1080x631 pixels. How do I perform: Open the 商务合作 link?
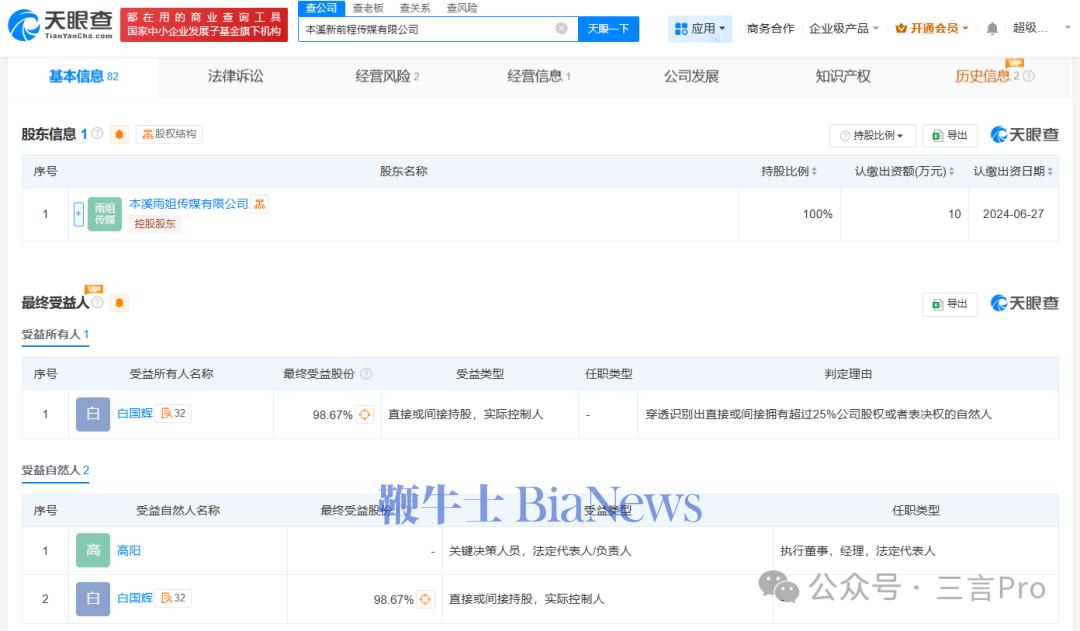tap(770, 28)
